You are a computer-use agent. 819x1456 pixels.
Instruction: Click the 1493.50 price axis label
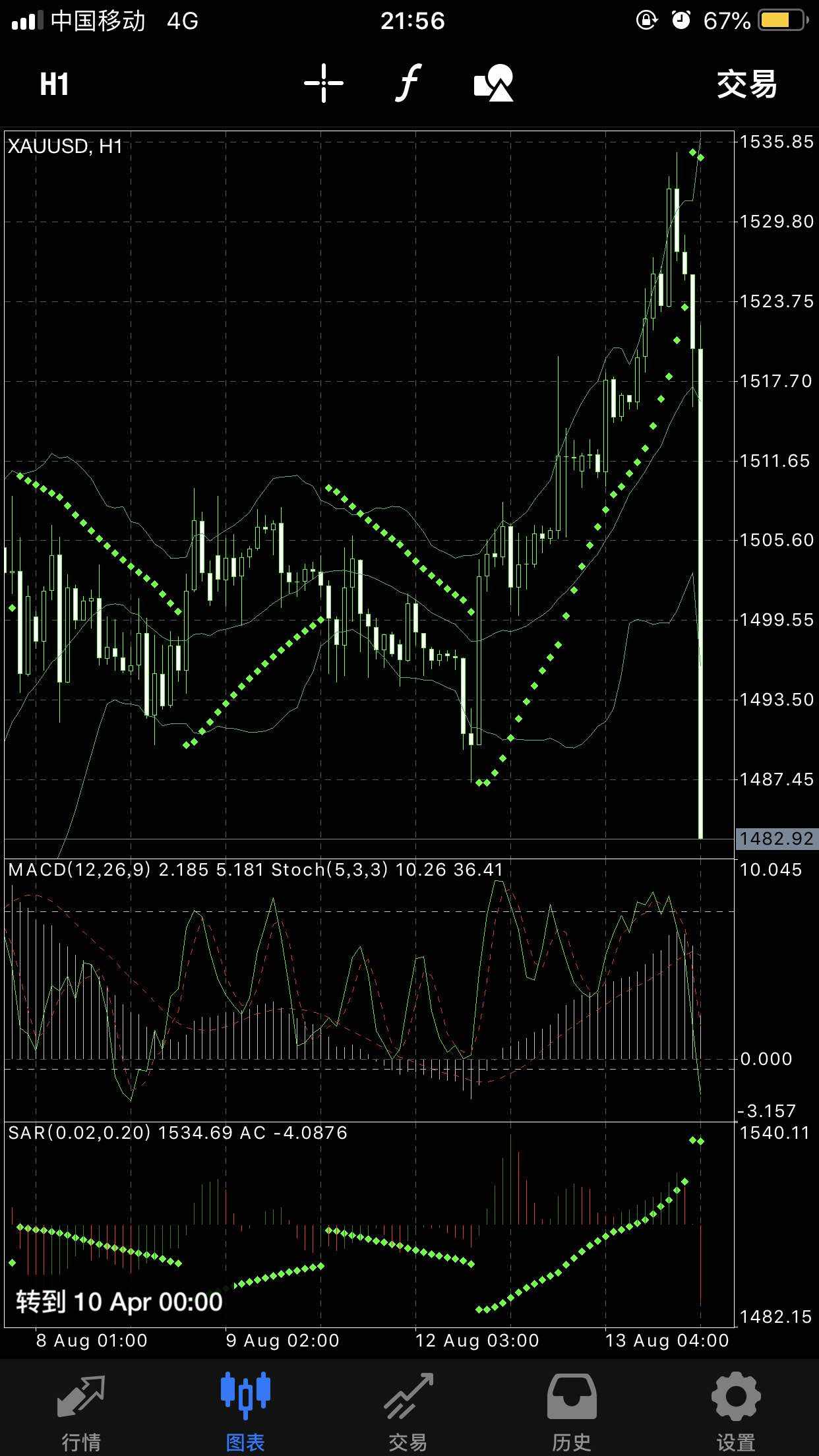(x=777, y=700)
